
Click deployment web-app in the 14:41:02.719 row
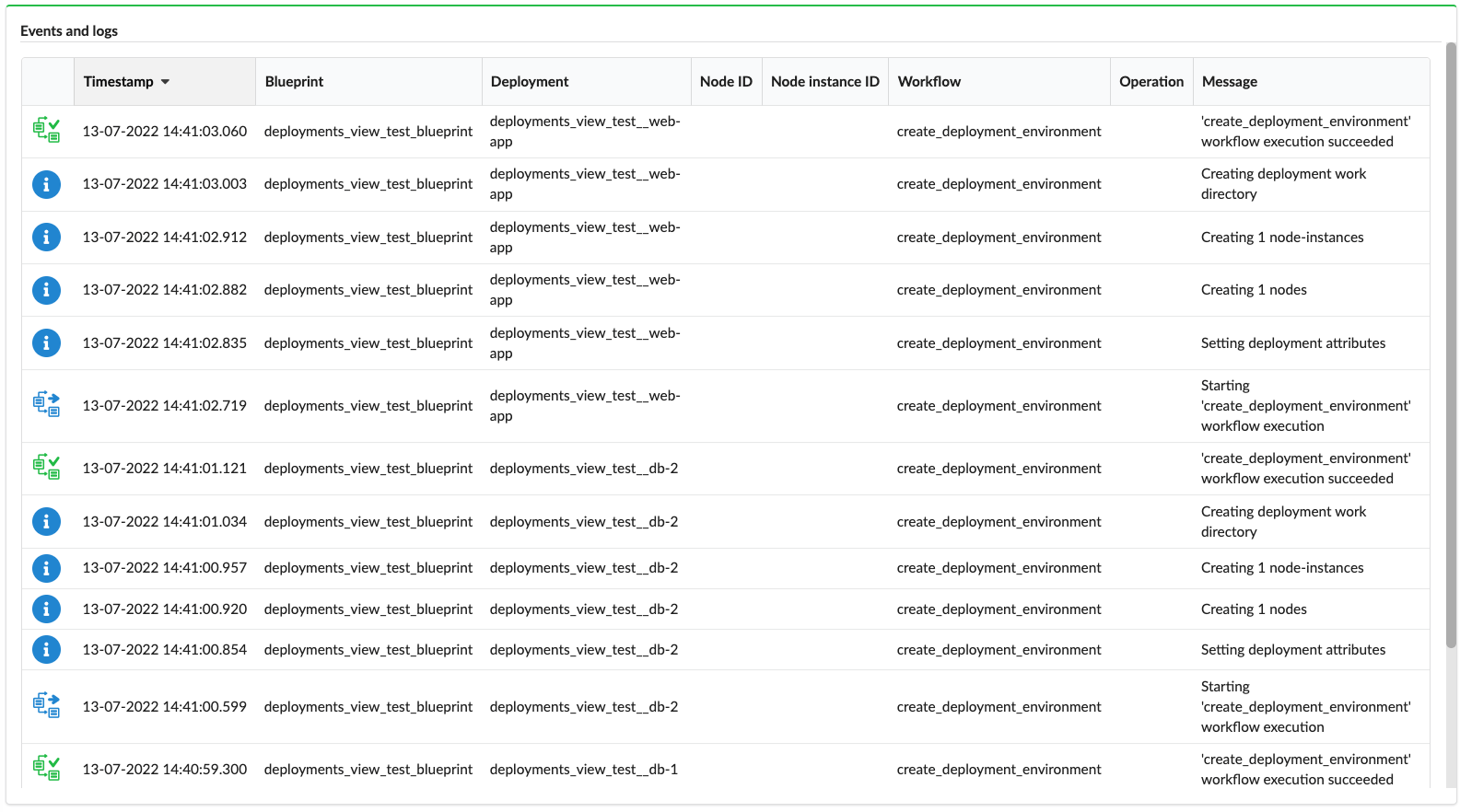[x=585, y=405]
